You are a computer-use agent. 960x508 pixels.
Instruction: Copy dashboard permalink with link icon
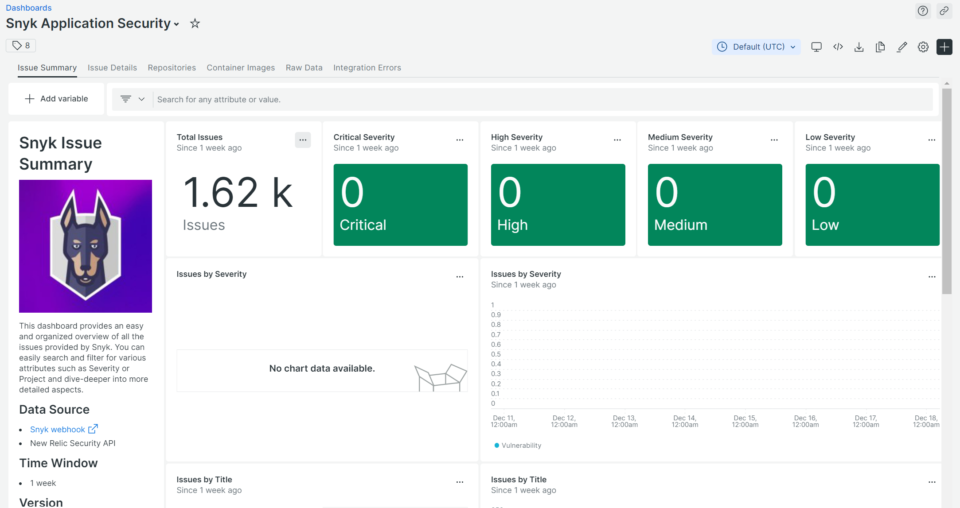(x=944, y=11)
